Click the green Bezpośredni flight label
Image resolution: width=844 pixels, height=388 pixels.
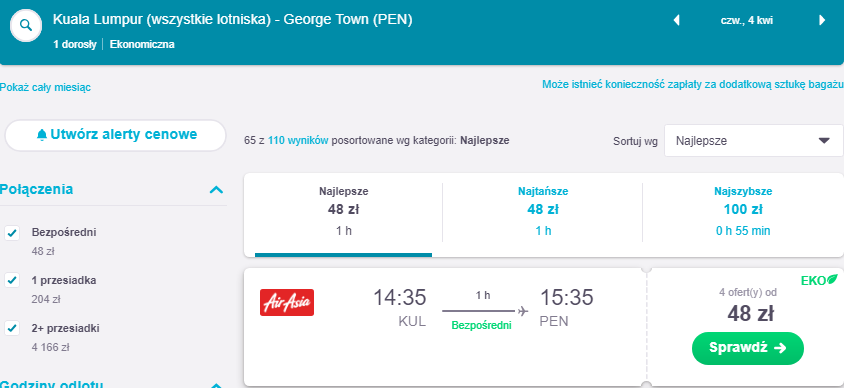click(x=481, y=326)
